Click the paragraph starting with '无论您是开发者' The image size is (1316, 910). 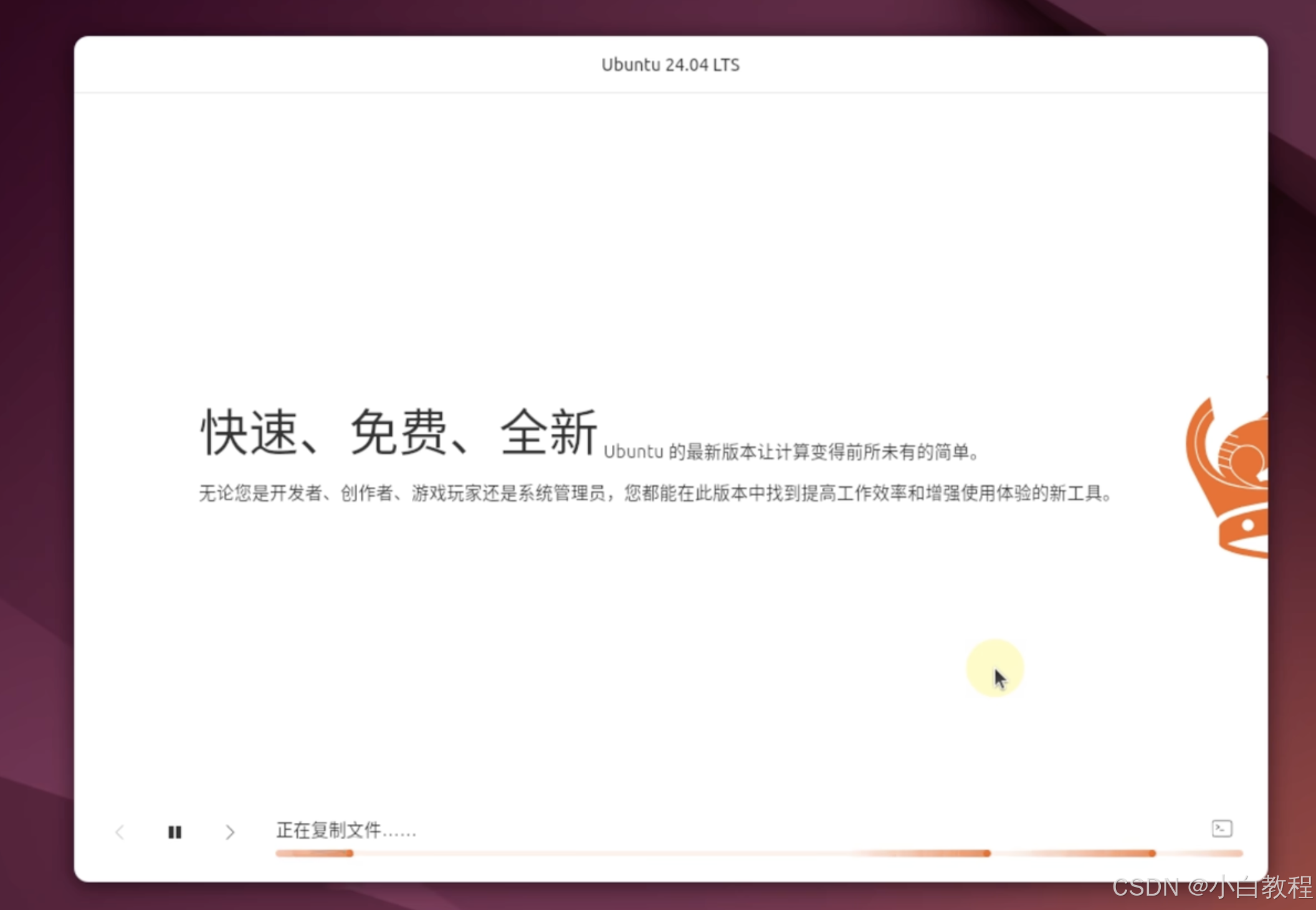[x=654, y=494]
